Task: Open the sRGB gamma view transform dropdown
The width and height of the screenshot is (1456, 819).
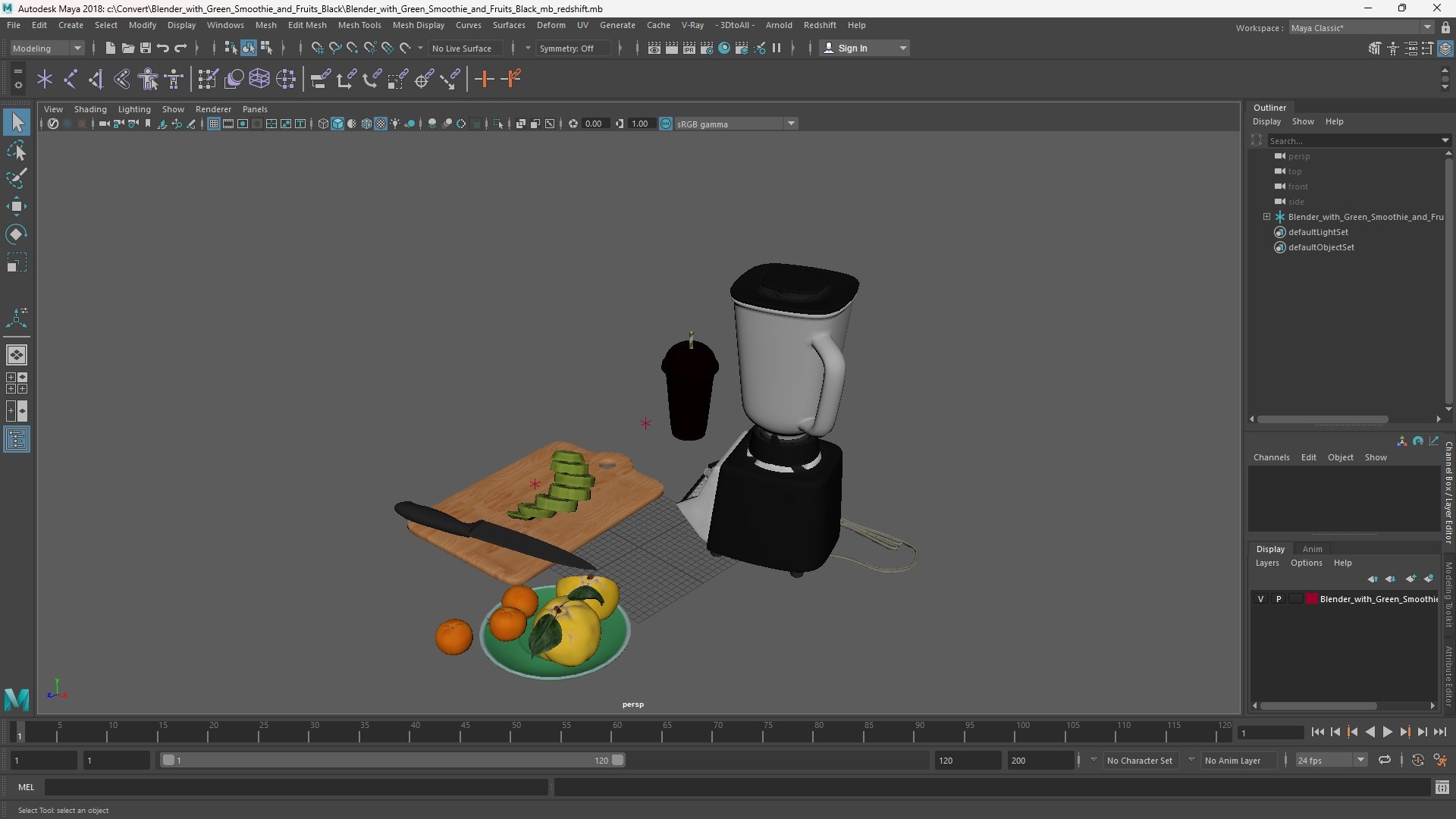Action: click(736, 124)
